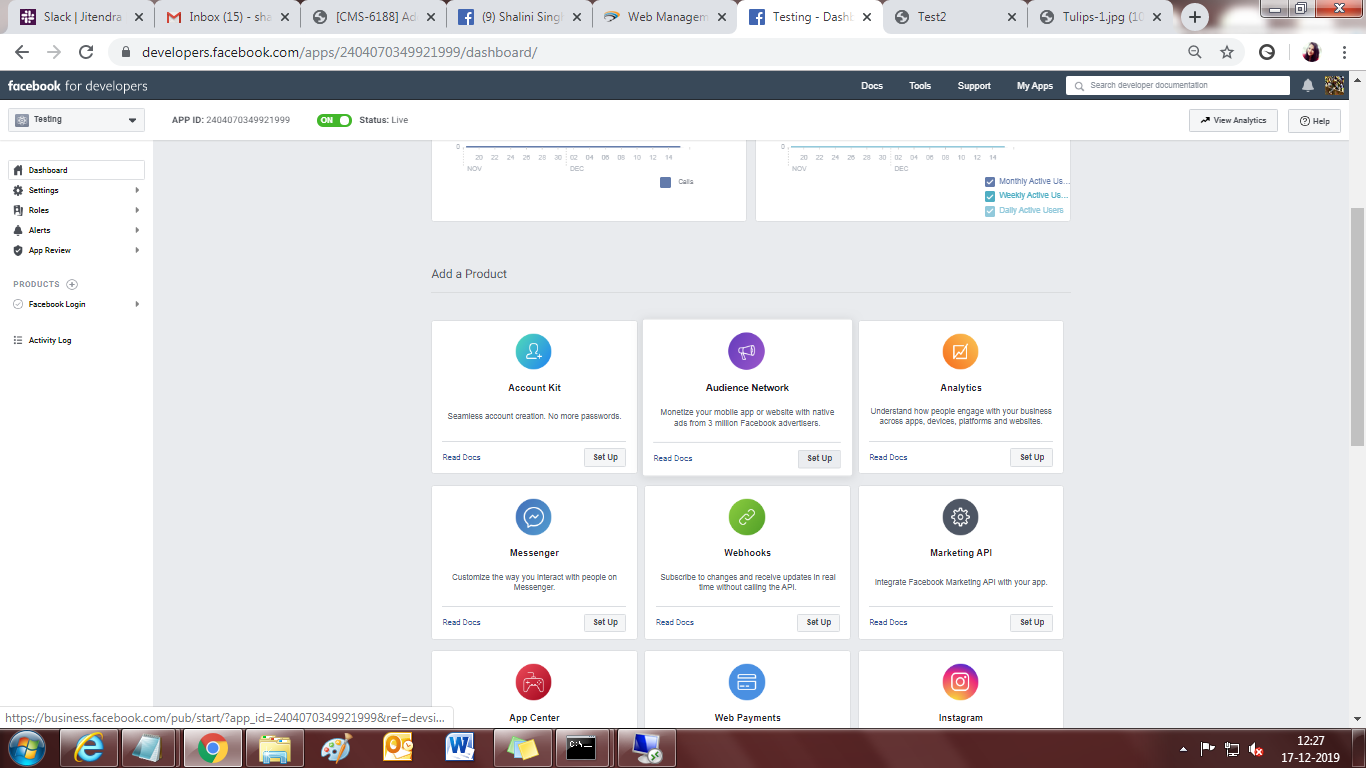The height and width of the screenshot is (768, 1366).
Task: Click the Calls legend color swatch
Action: 666,182
